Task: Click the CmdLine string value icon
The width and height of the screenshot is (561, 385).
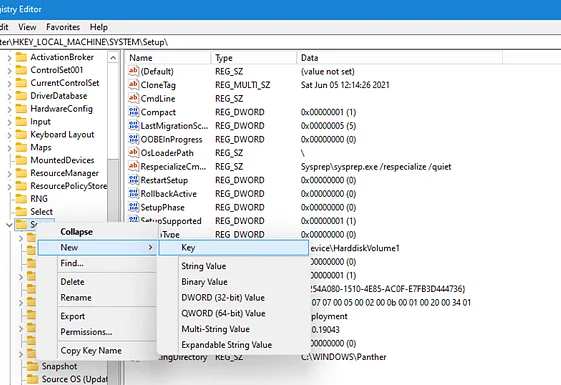Action: point(133,98)
